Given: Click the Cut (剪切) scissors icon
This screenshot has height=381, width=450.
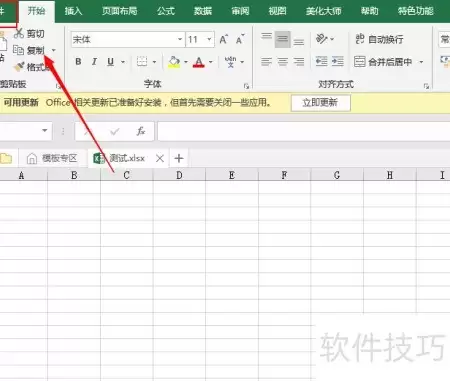Looking at the screenshot, I should click(x=19, y=33).
